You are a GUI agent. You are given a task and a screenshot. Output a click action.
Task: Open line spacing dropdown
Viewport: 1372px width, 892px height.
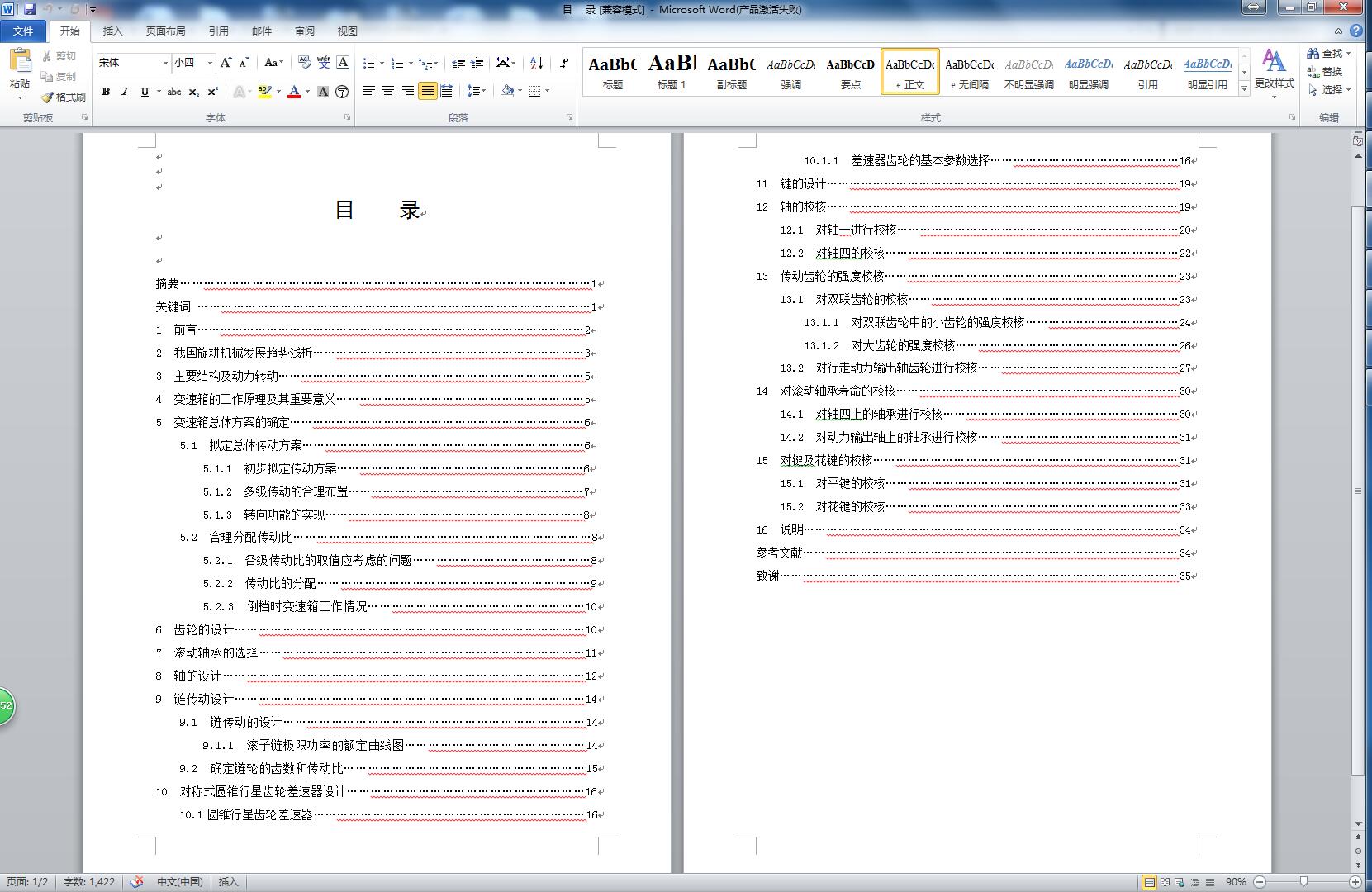click(477, 91)
